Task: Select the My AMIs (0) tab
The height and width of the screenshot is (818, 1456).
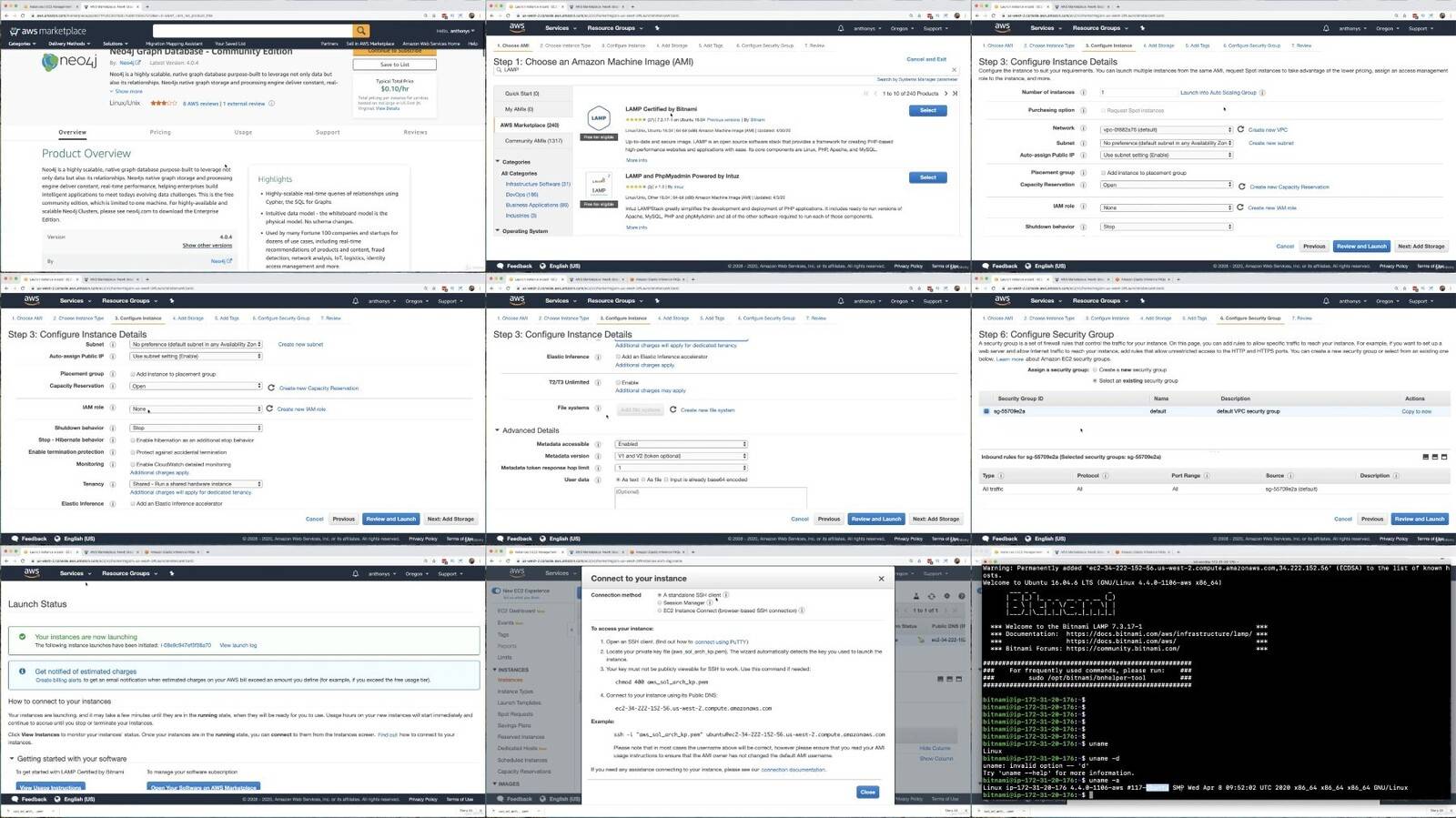Action: pyautogui.click(x=533, y=109)
